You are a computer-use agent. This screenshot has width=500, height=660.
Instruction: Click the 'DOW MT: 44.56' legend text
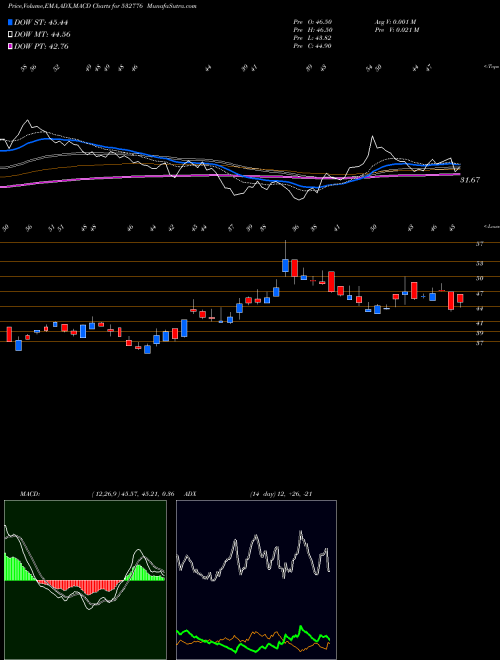click(x=42, y=35)
